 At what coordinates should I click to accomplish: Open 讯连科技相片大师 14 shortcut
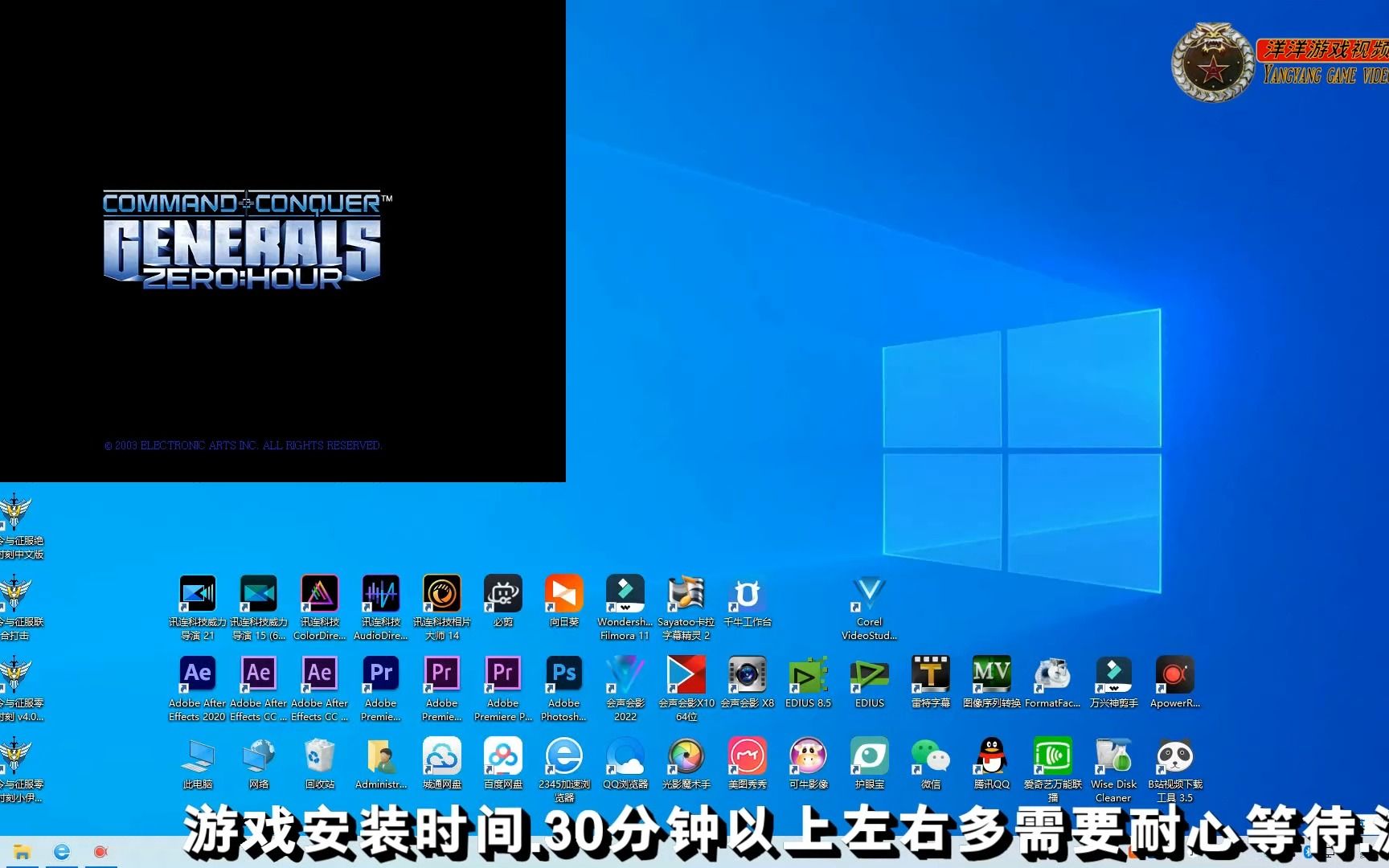point(442,608)
